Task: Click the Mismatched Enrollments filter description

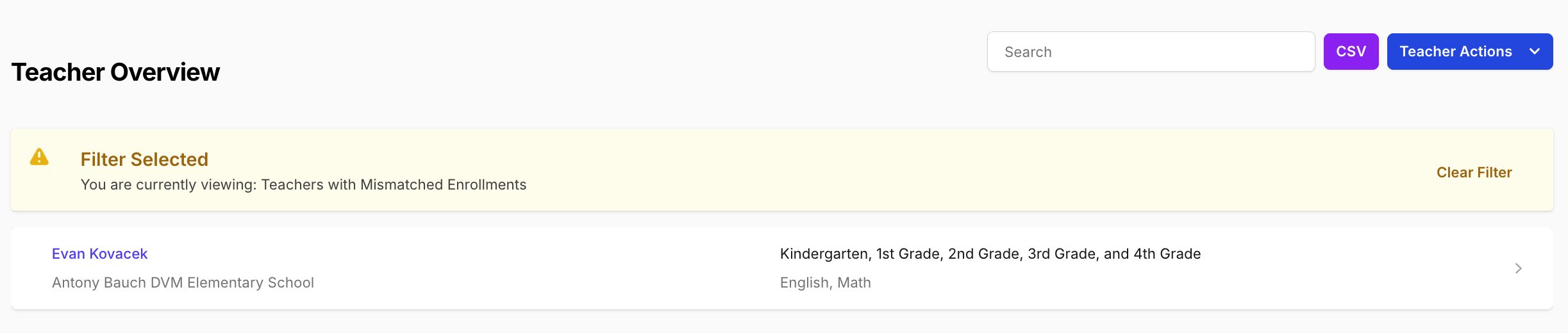Action: (394, 184)
